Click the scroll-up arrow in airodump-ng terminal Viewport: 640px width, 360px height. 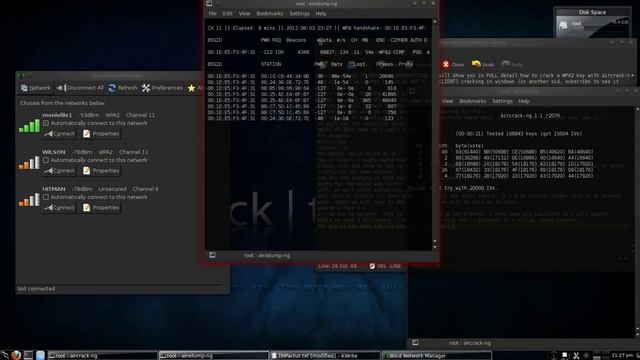(434, 21)
